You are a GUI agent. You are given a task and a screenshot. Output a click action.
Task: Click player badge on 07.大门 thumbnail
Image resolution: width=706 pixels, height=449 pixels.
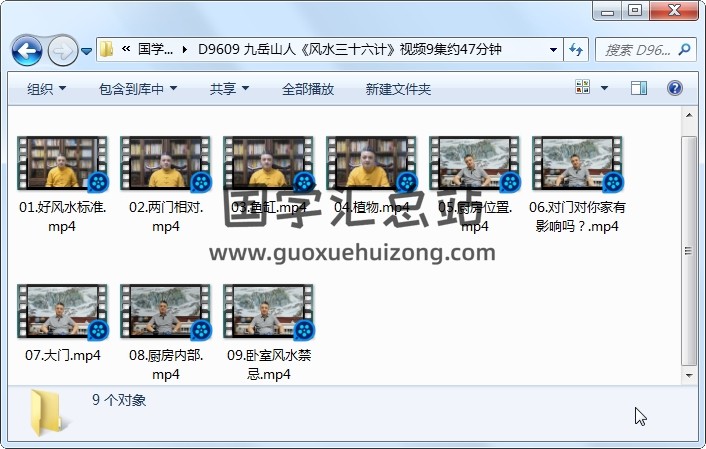click(98, 331)
